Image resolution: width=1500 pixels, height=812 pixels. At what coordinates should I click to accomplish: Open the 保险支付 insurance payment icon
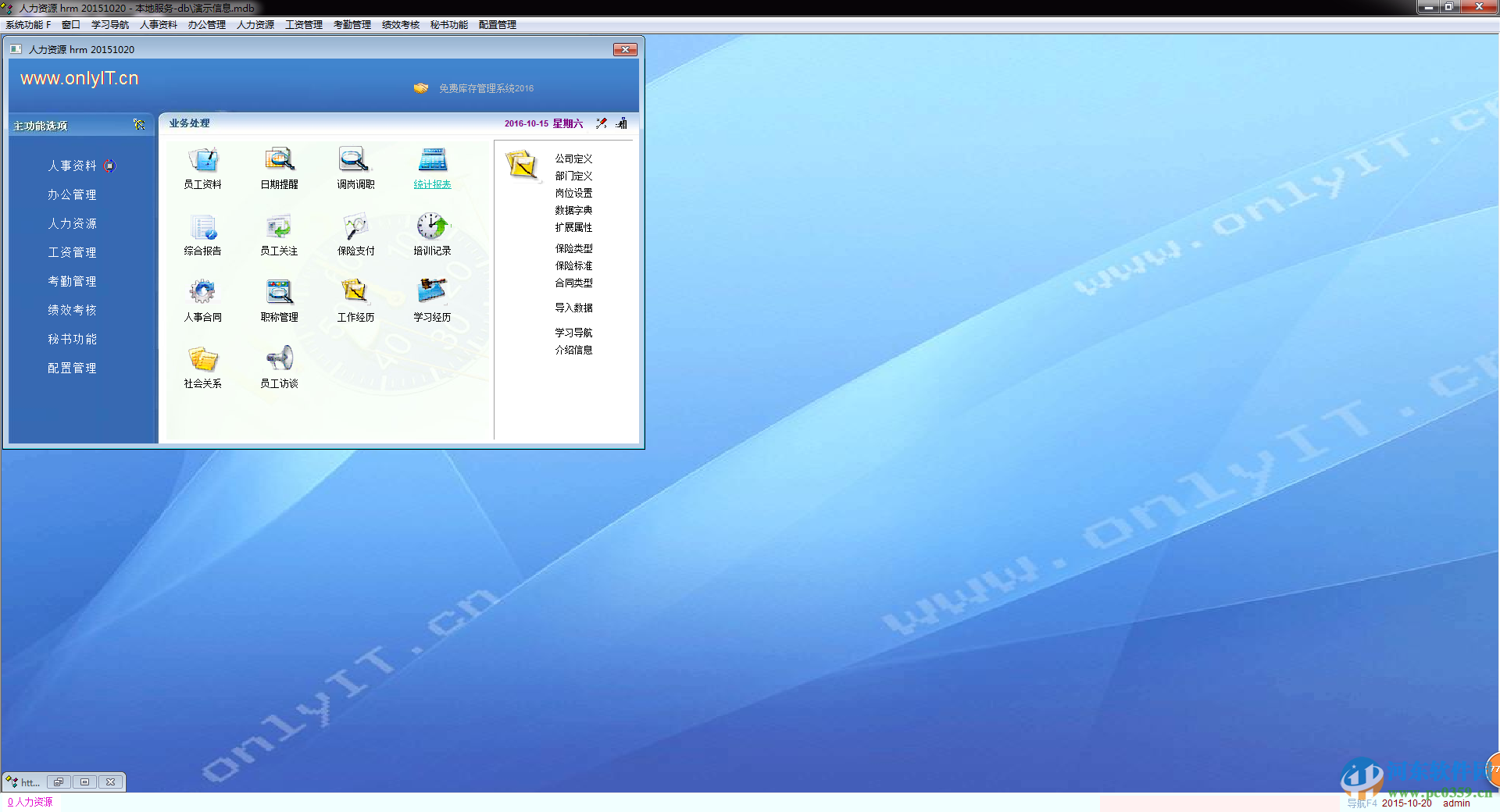[355, 227]
